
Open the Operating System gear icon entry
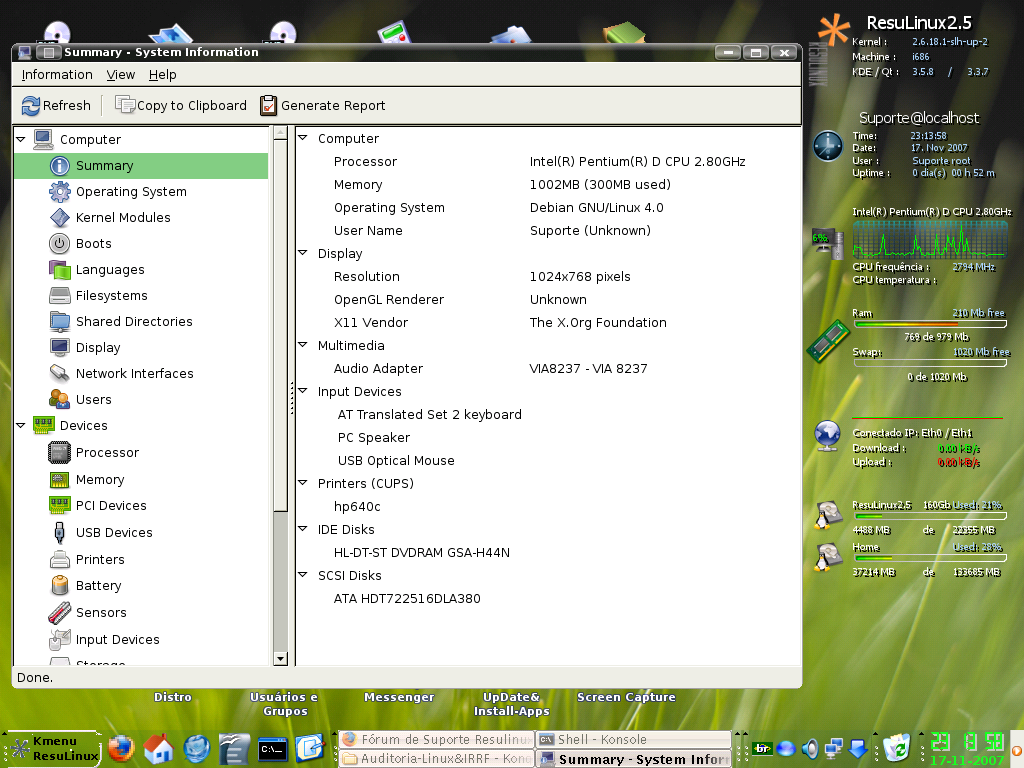tap(59, 191)
